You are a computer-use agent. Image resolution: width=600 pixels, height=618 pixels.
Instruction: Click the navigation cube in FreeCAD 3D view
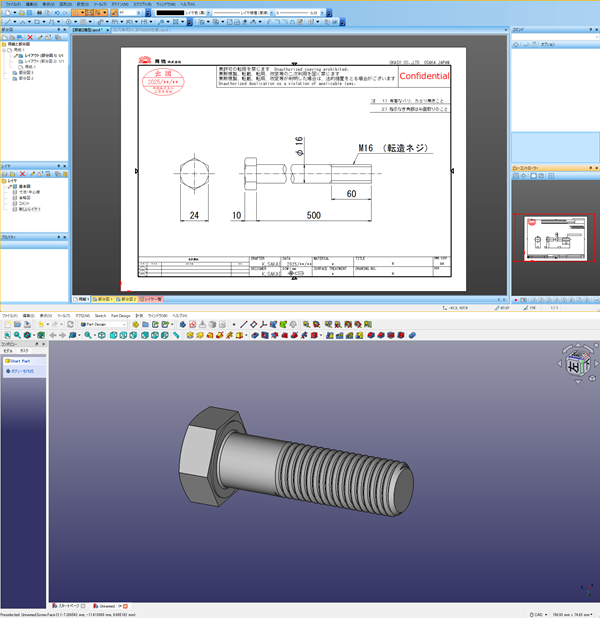[x=578, y=365]
